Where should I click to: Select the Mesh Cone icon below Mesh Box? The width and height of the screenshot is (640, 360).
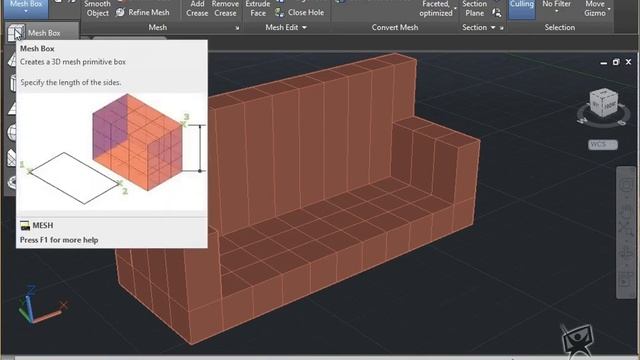tap(11, 60)
